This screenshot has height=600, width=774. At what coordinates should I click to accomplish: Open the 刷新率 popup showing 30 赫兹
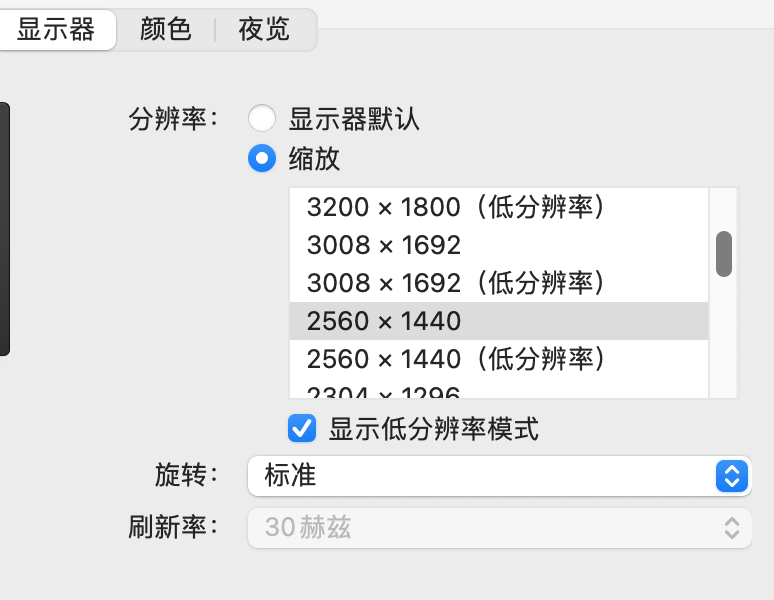498,527
